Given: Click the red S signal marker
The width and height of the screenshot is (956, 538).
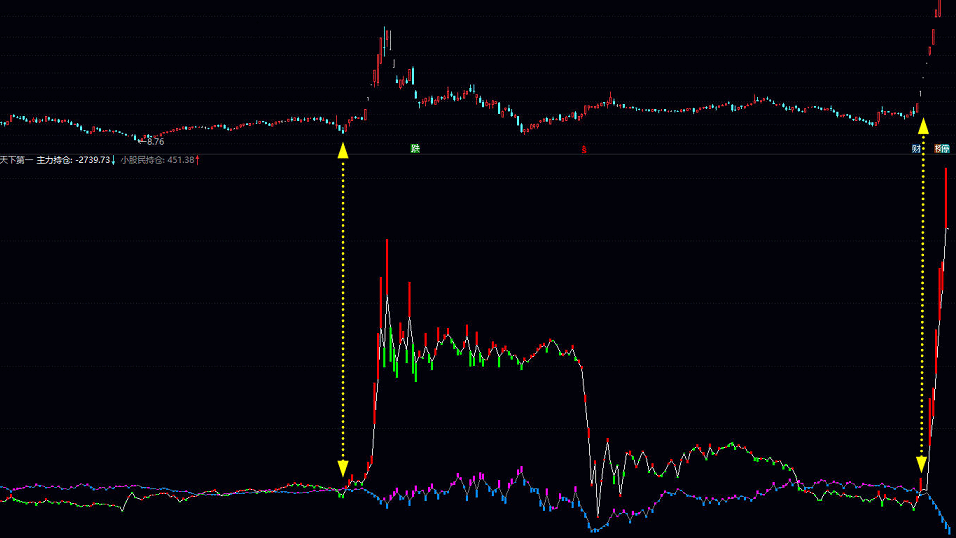Looking at the screenshot, I should [x=583, y=149].
